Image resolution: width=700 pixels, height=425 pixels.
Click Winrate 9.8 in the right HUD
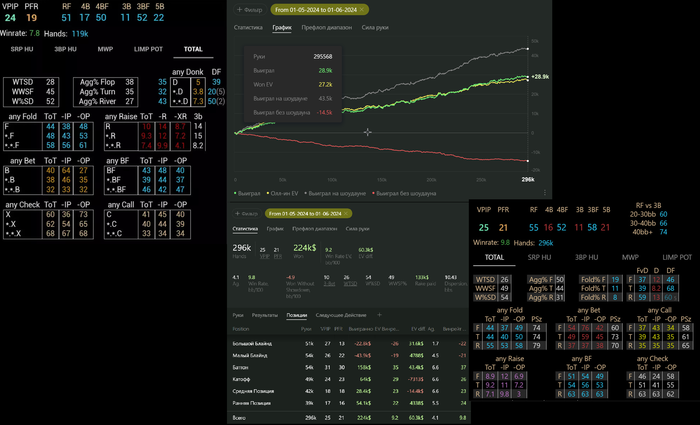coord(491,243)
